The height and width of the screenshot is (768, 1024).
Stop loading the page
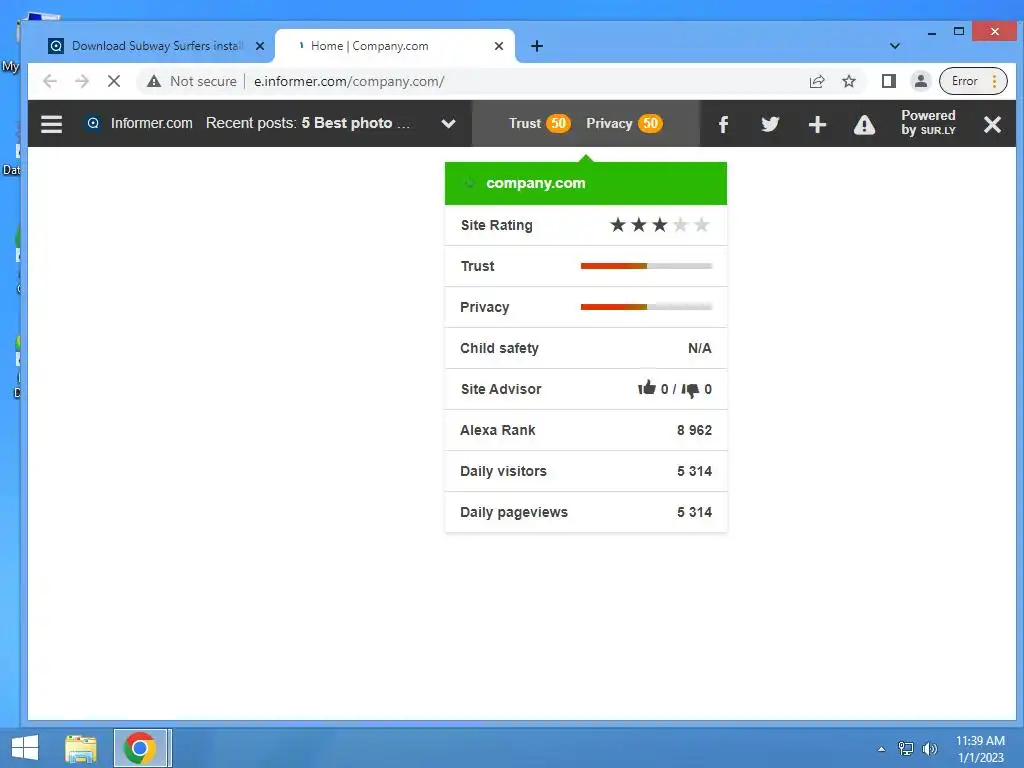114,82
